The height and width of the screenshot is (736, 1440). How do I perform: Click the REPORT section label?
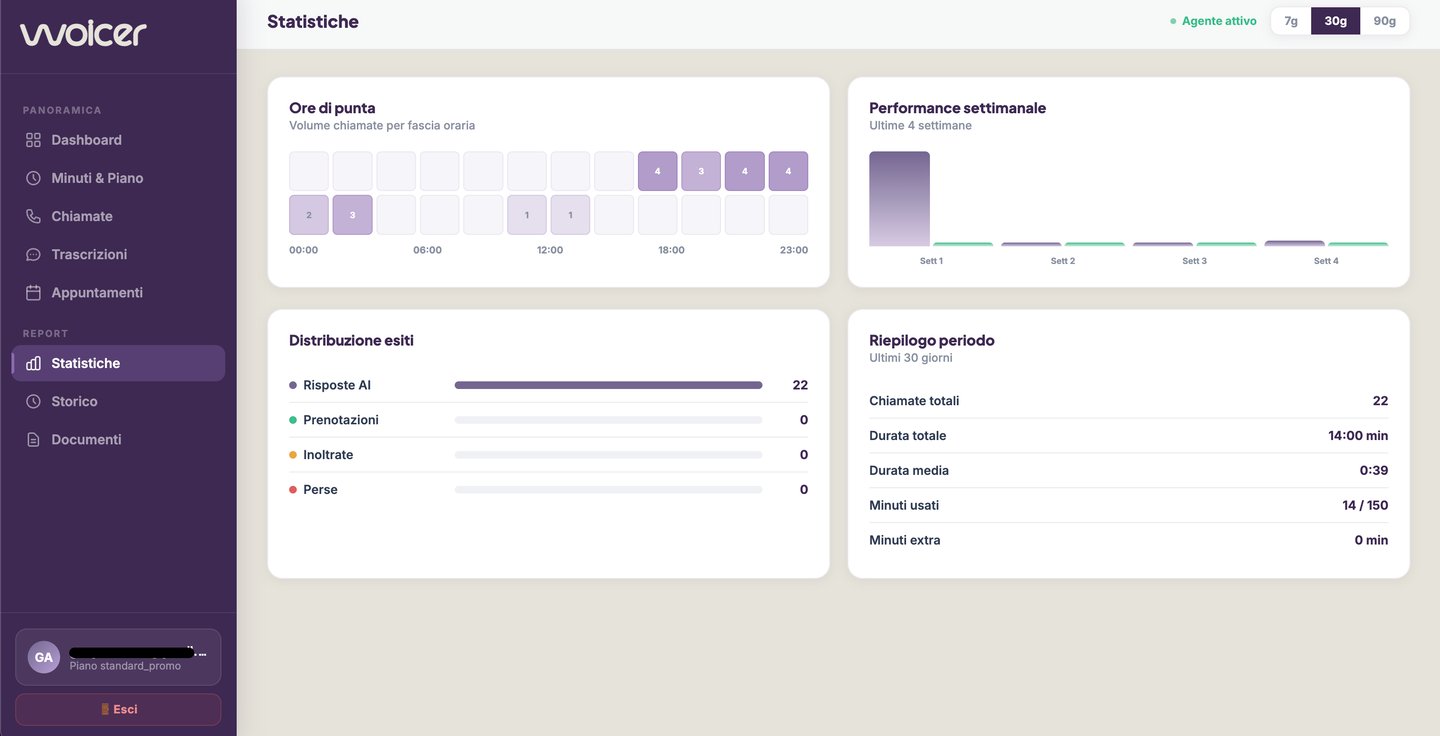[45, 333]
